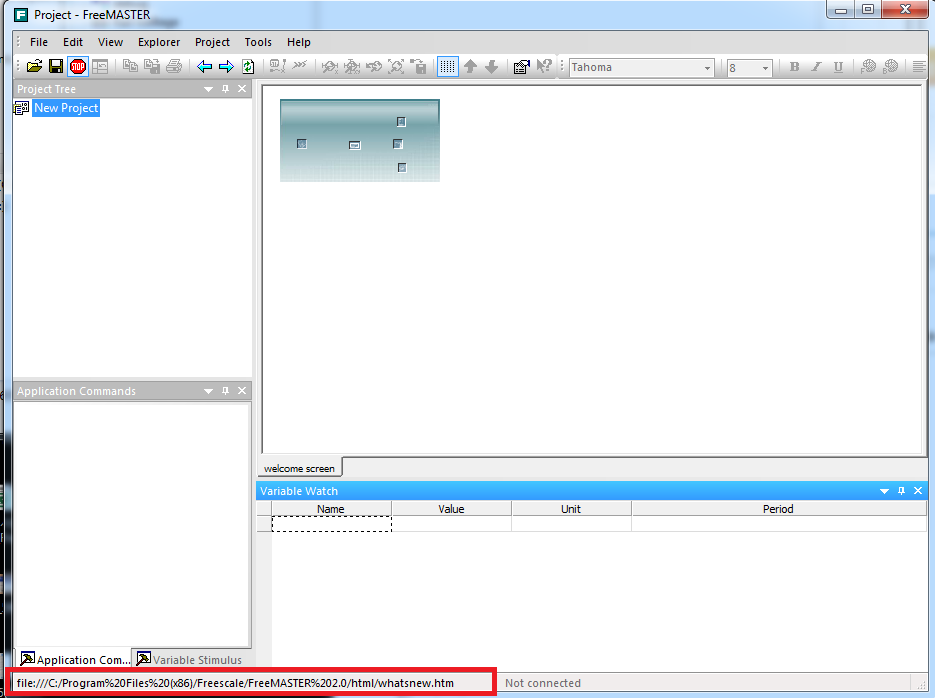The height and width of the screenshot is (698, 935).
Task: Switch to the Variable Stimulus tab
Action: click(x=190, y=659)
